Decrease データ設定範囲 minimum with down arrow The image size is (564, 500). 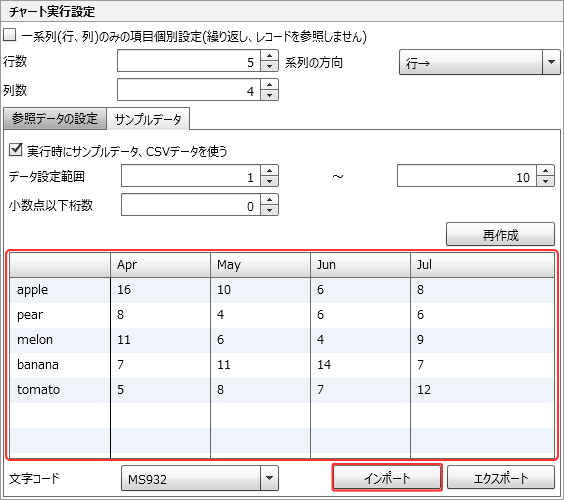click(269, 181)
